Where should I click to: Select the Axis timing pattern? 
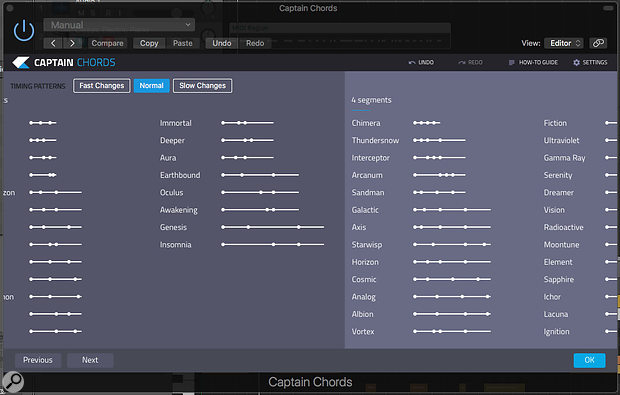pos(359,227)
